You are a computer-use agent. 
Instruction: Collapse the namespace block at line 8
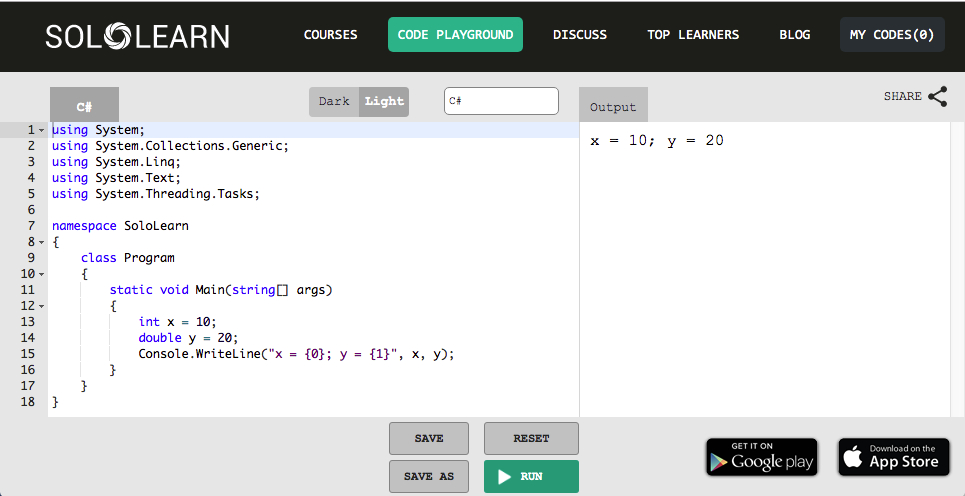[41, 242]
